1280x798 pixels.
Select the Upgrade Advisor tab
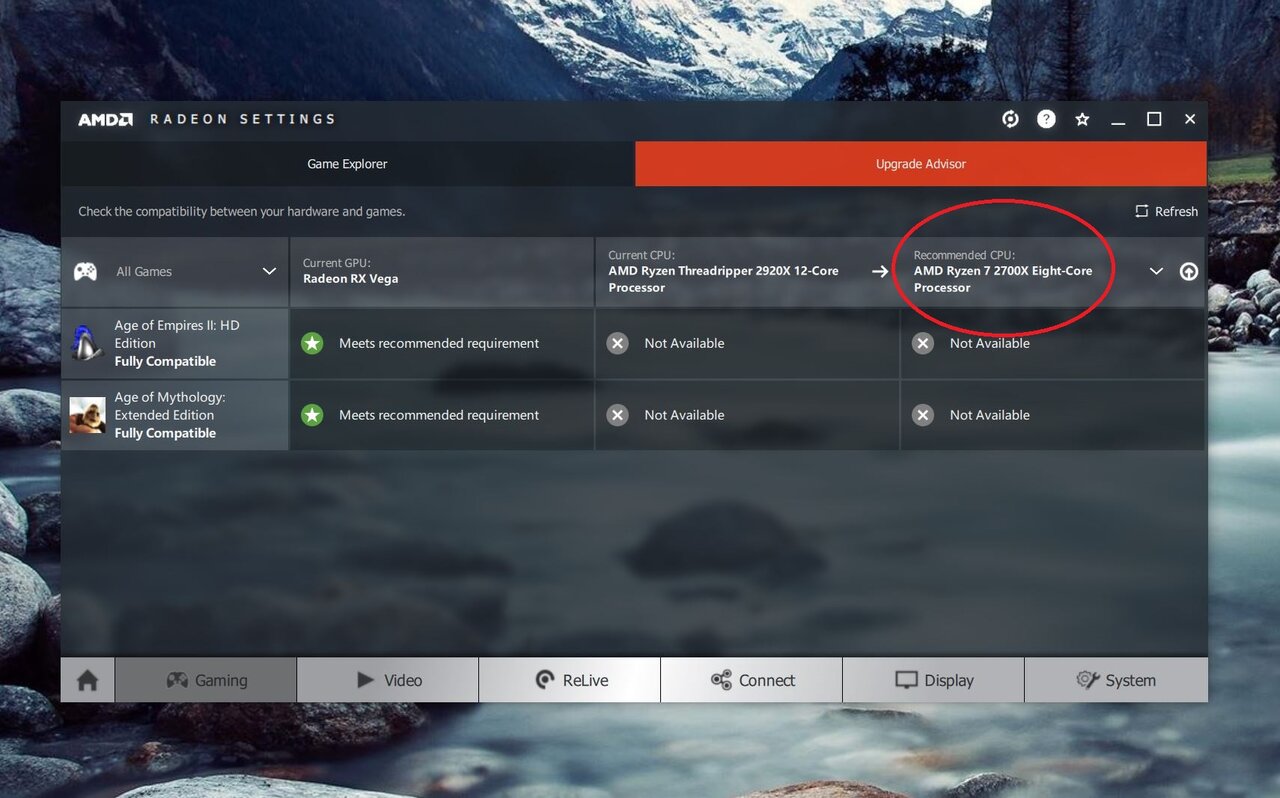[921, 163]
